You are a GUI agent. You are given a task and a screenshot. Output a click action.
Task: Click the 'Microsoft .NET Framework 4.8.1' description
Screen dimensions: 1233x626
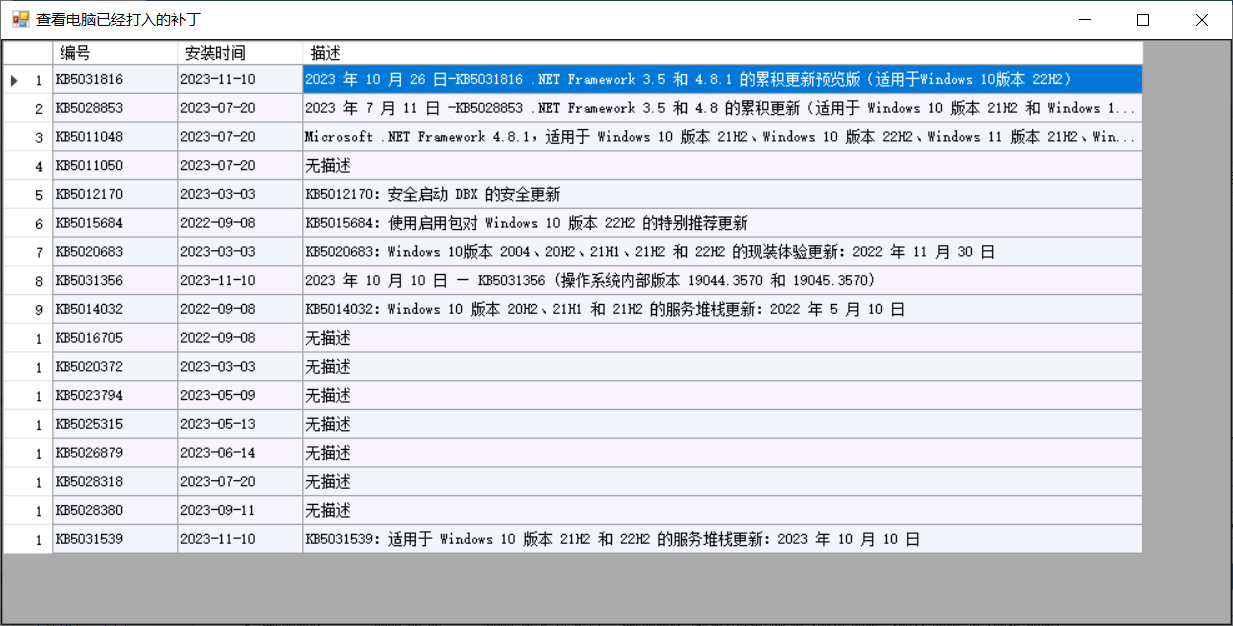coord(722,137)
